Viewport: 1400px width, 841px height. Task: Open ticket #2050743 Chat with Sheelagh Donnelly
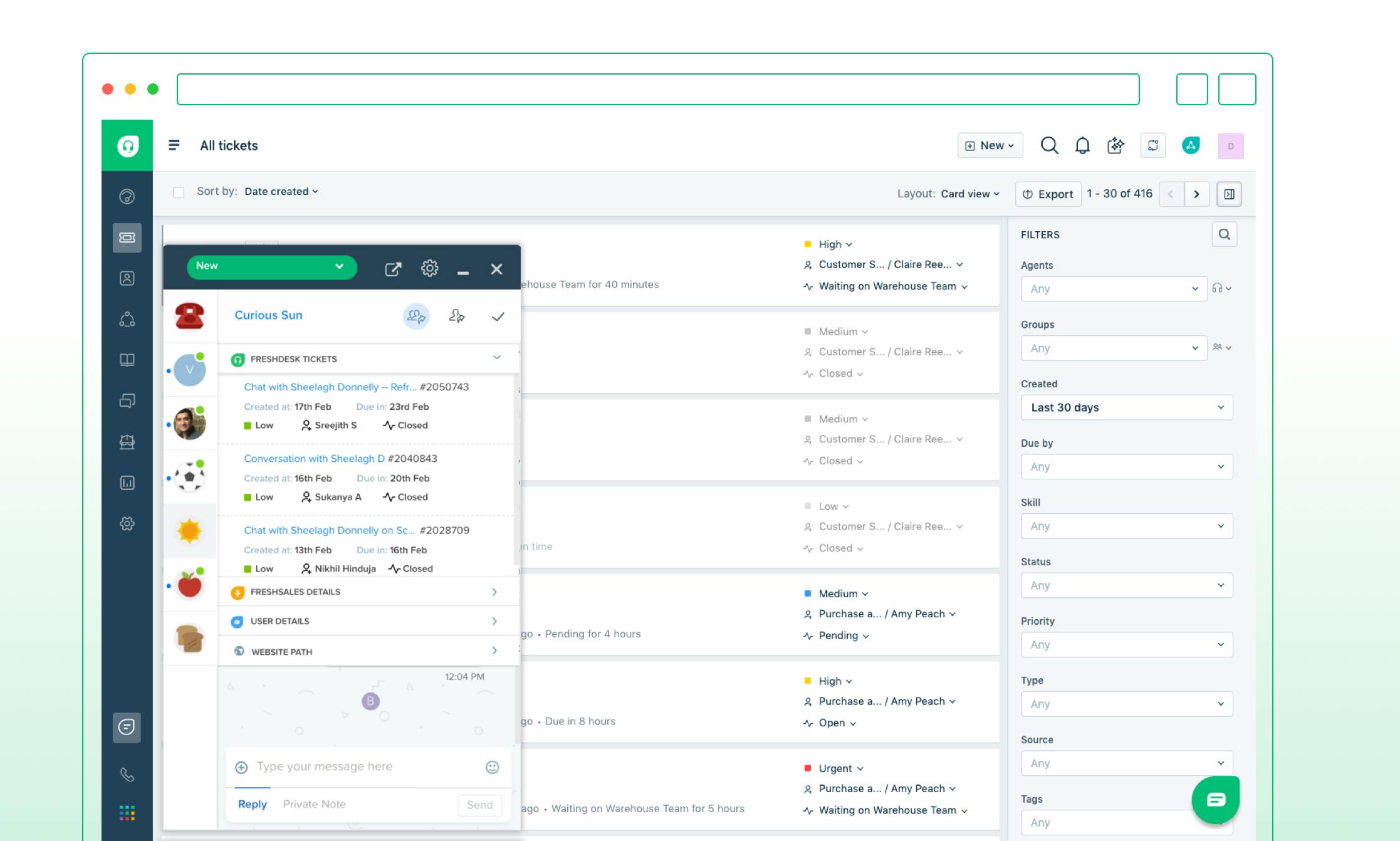coord(330,387)
